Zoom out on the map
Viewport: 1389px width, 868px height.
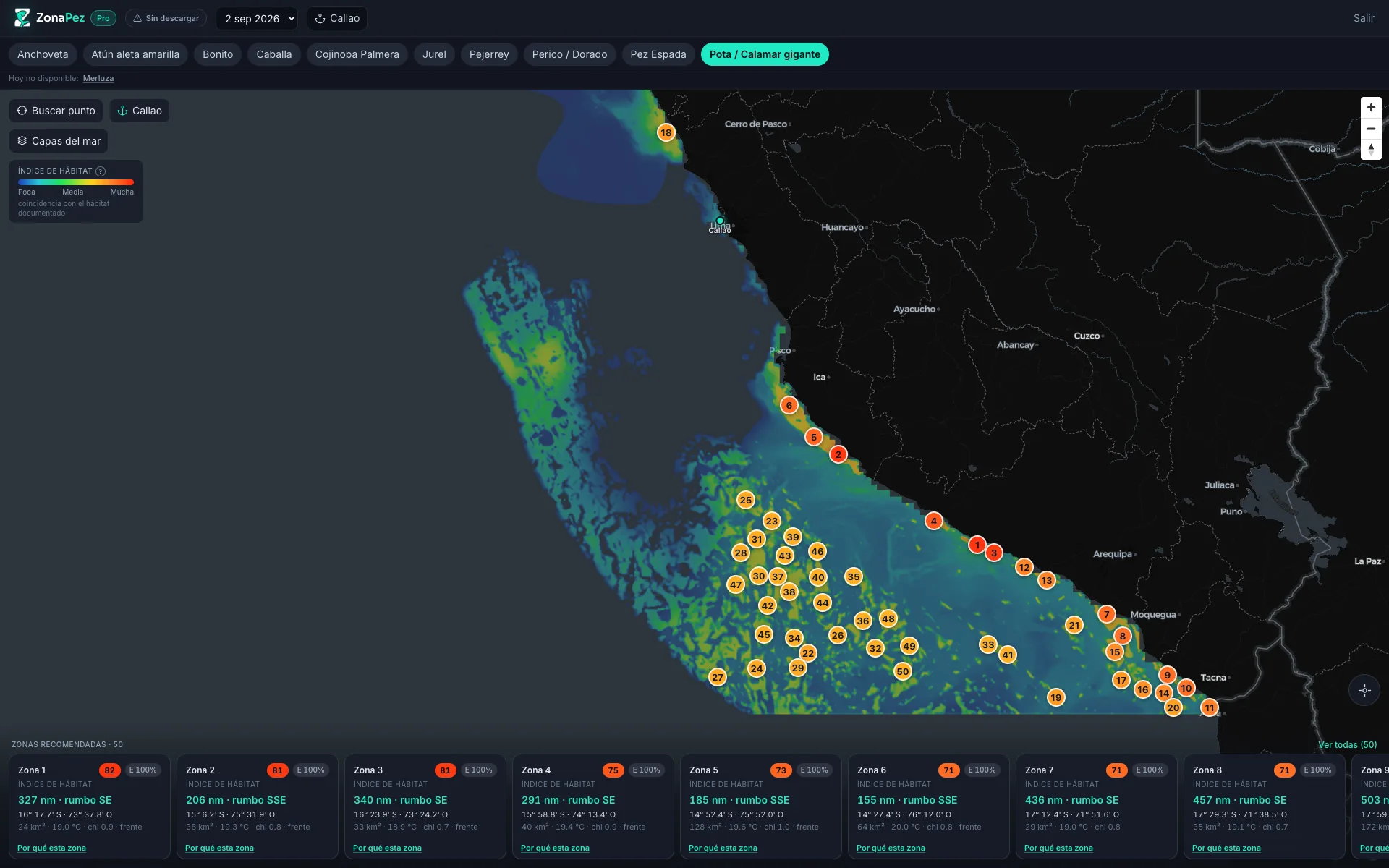click(x=1371, y=129)
